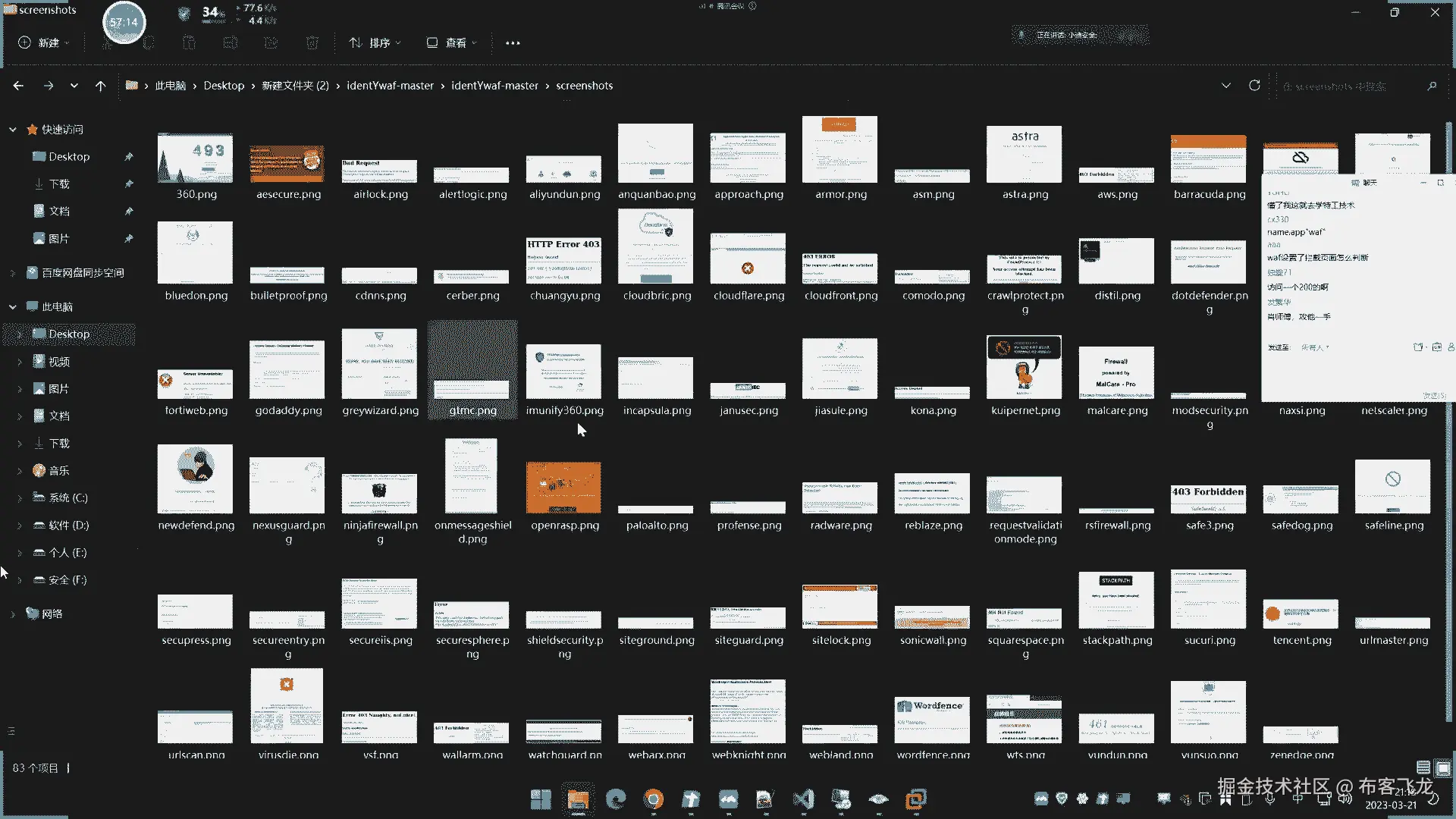Unpin Desktop from Quick access
The image size is (1456, 819).
click(129, 157)
